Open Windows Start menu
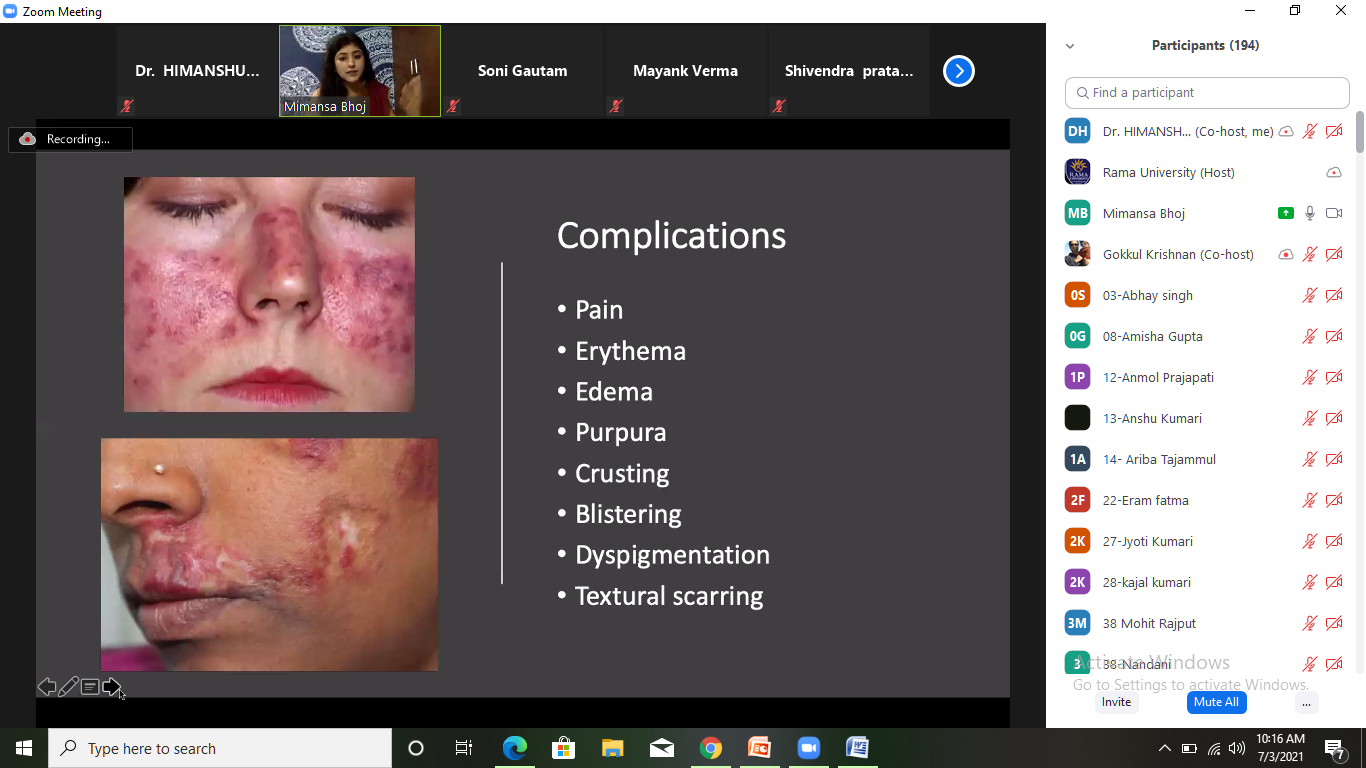1366x768 pixels. (x=24, y=748)
